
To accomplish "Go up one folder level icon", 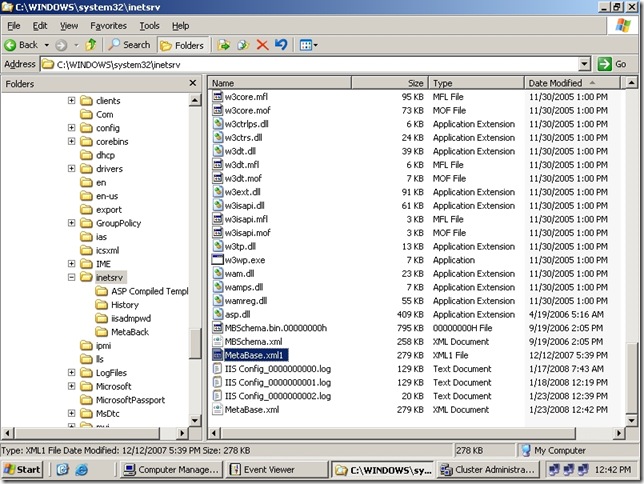I will pos(91,44).
